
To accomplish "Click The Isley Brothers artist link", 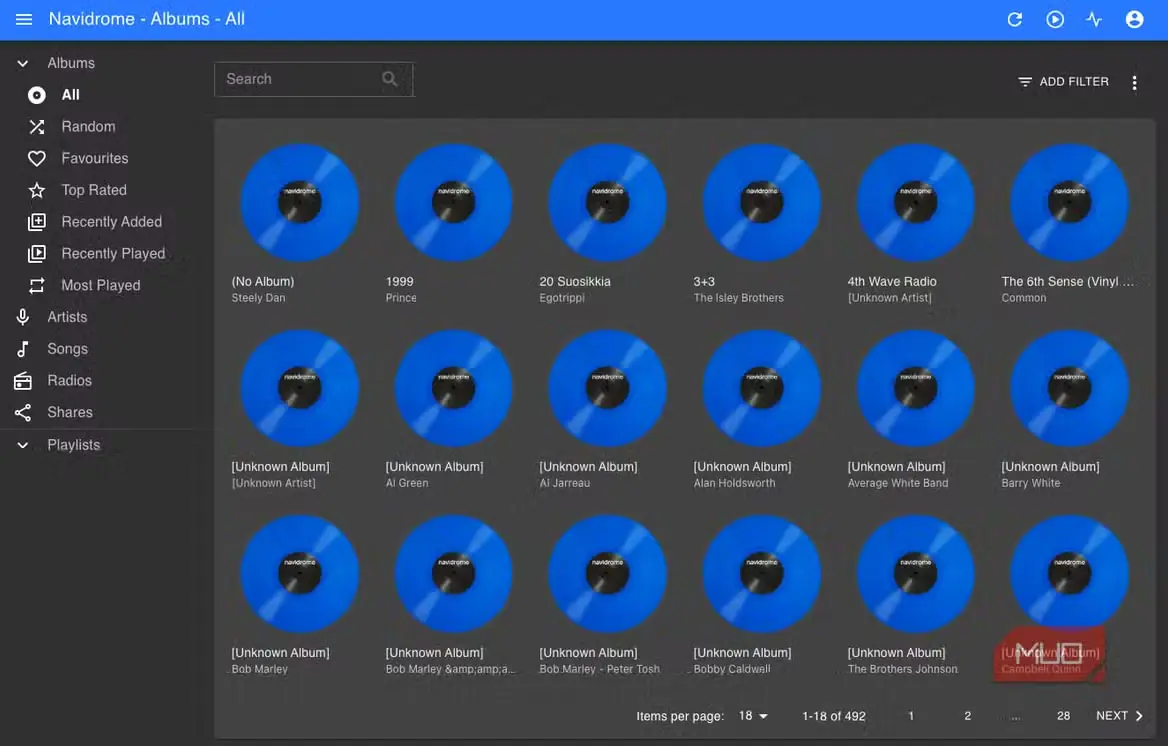I will tap(738, 297).
